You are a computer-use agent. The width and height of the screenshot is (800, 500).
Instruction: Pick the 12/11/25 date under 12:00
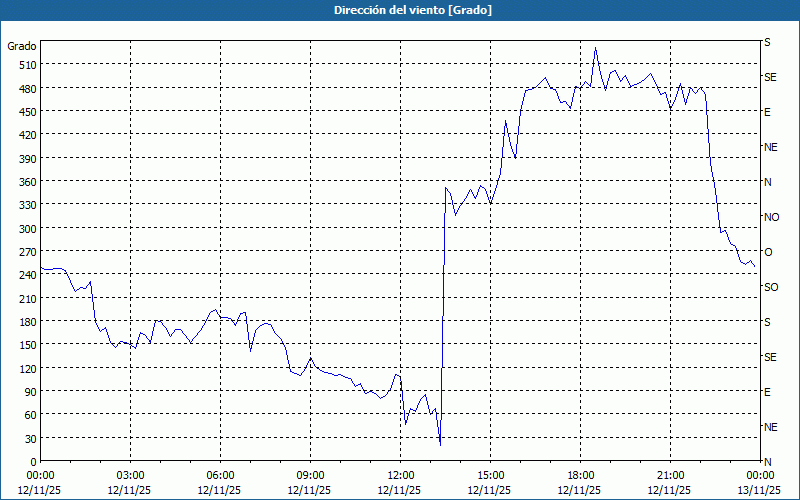400,490
